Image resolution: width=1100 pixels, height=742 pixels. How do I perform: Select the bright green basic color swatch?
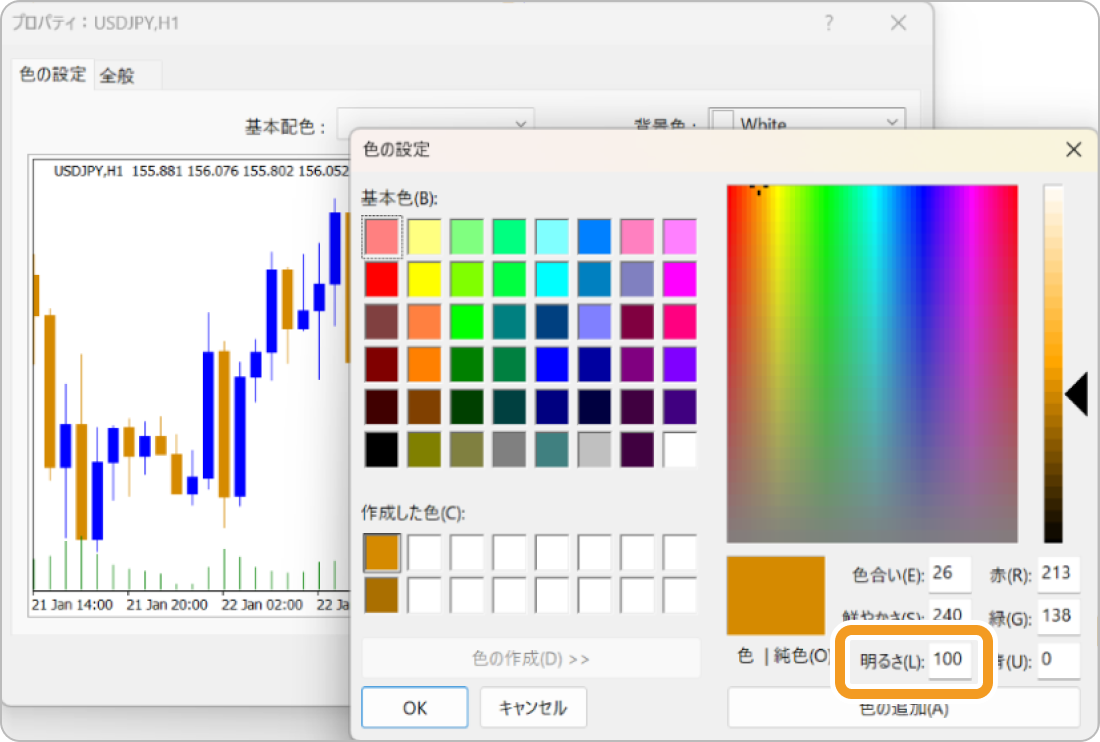(x=467, y=322)
